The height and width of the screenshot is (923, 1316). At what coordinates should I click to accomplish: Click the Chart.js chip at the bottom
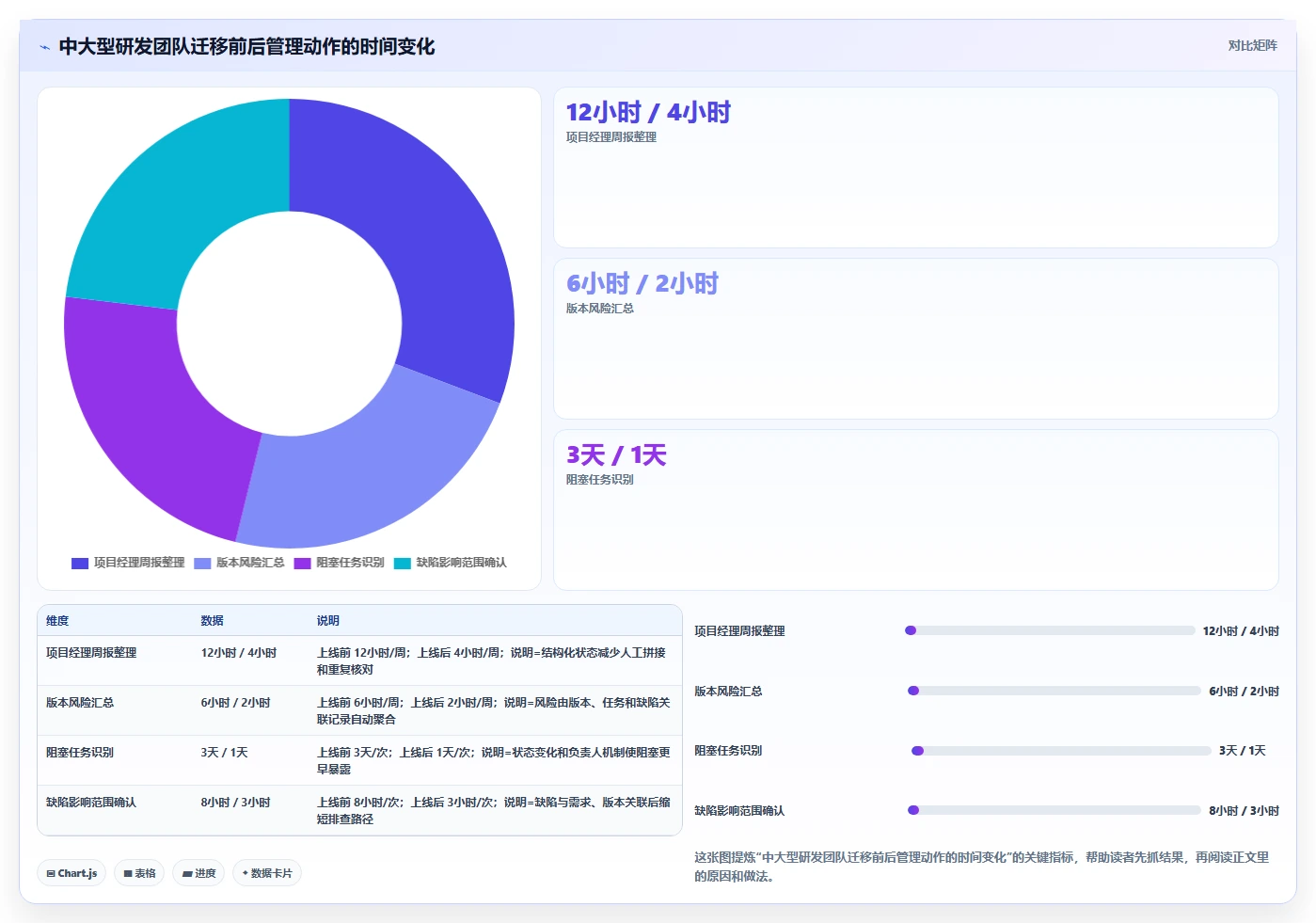click(x=71, y=873)
